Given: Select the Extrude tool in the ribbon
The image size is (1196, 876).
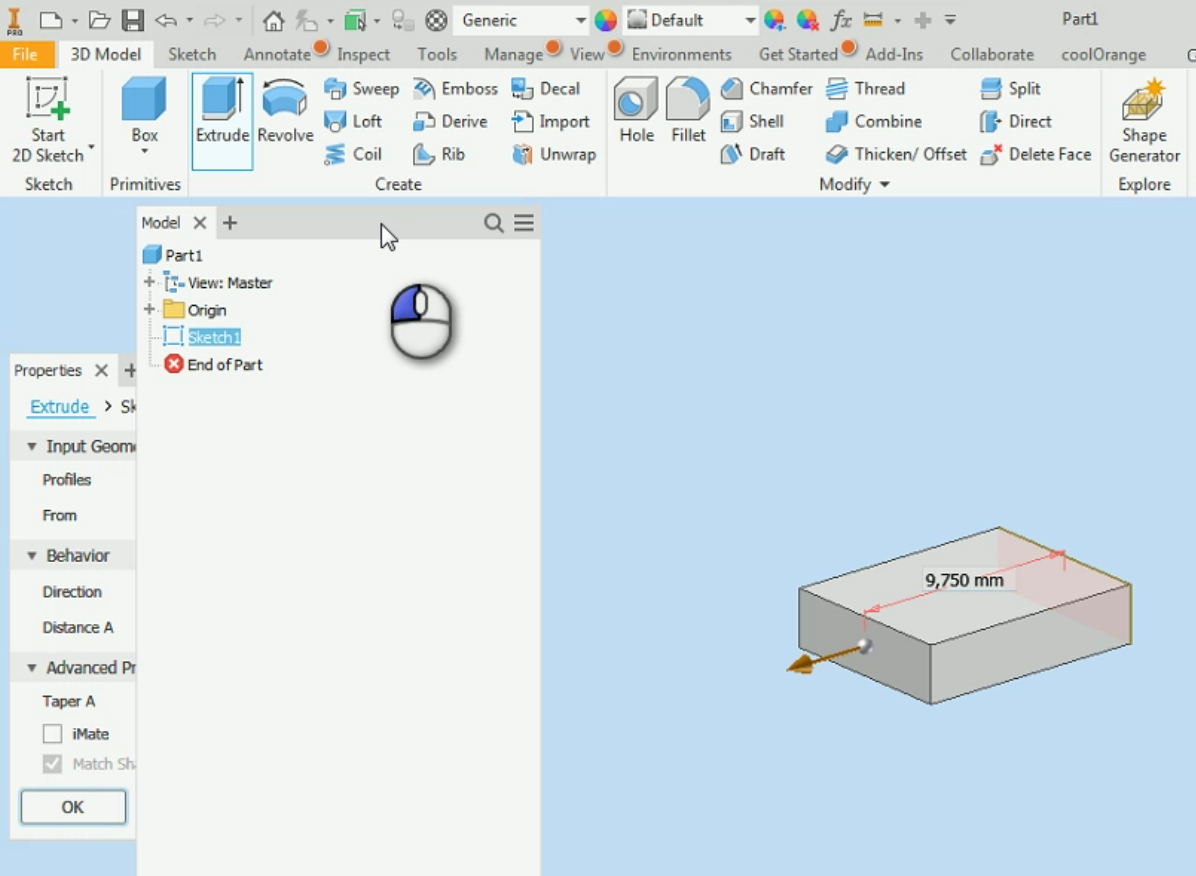Looking at the screenshot, I should (222, 121).
